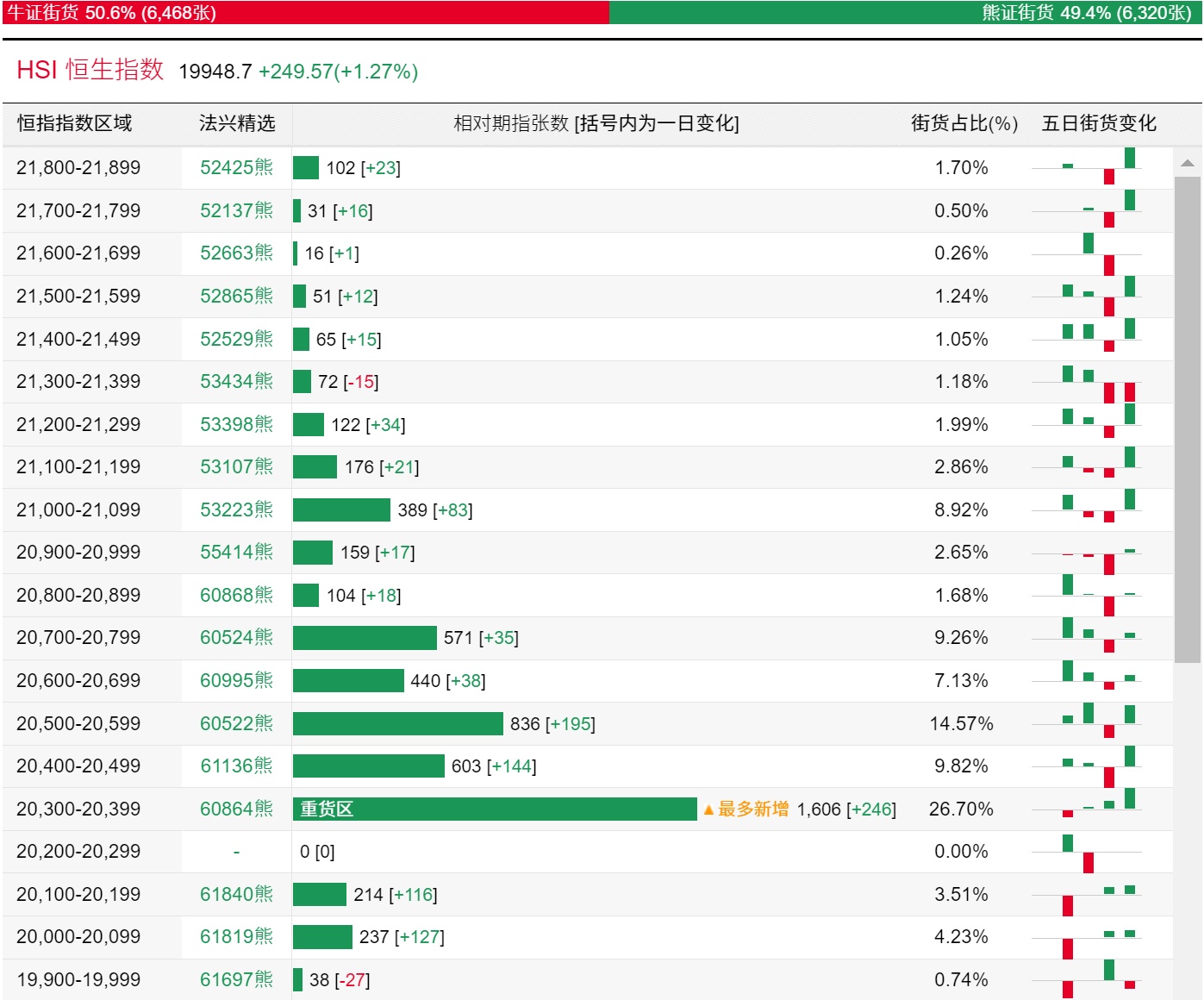Screen dimensions: 1204x1000
Task: Open warrant link 53107熊
Action: click(236, 466)
